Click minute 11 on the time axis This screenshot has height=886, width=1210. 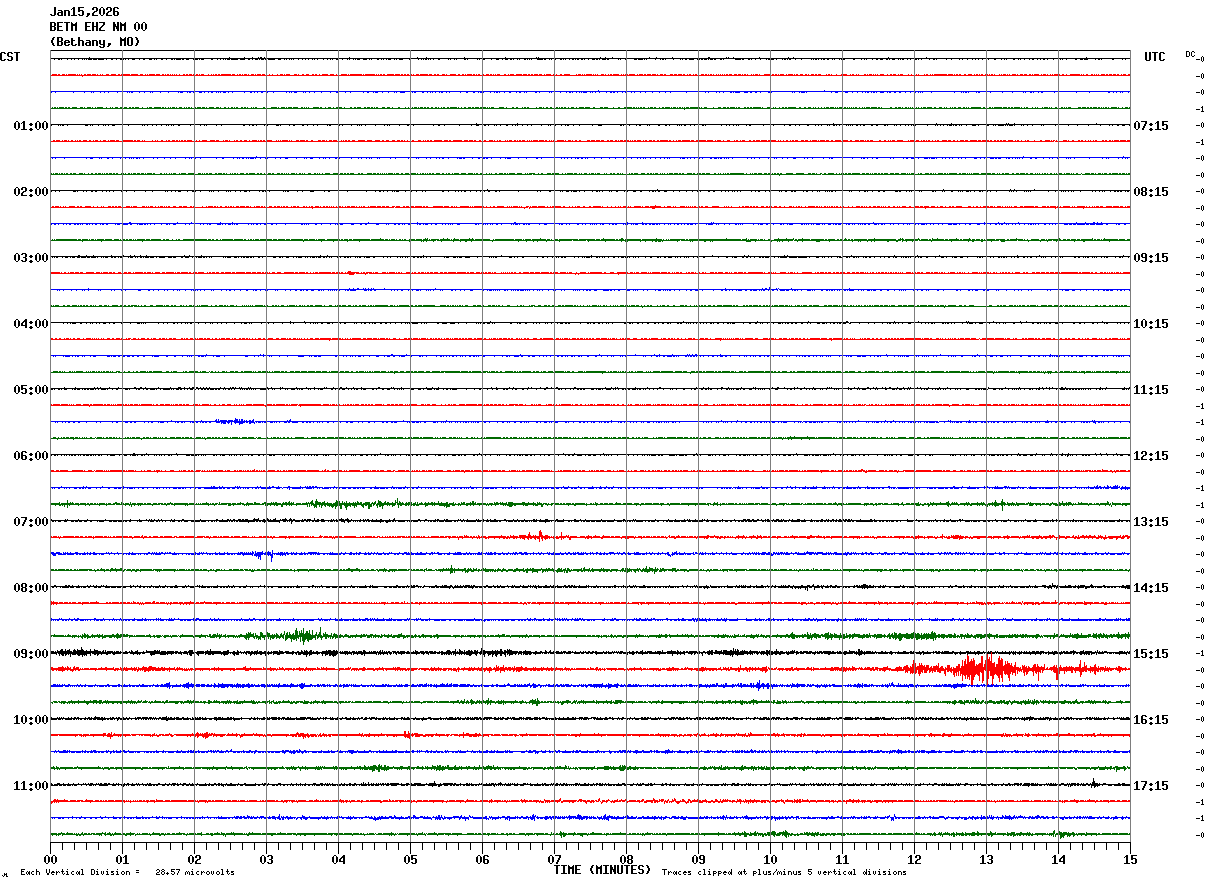(x=842, y=859)
